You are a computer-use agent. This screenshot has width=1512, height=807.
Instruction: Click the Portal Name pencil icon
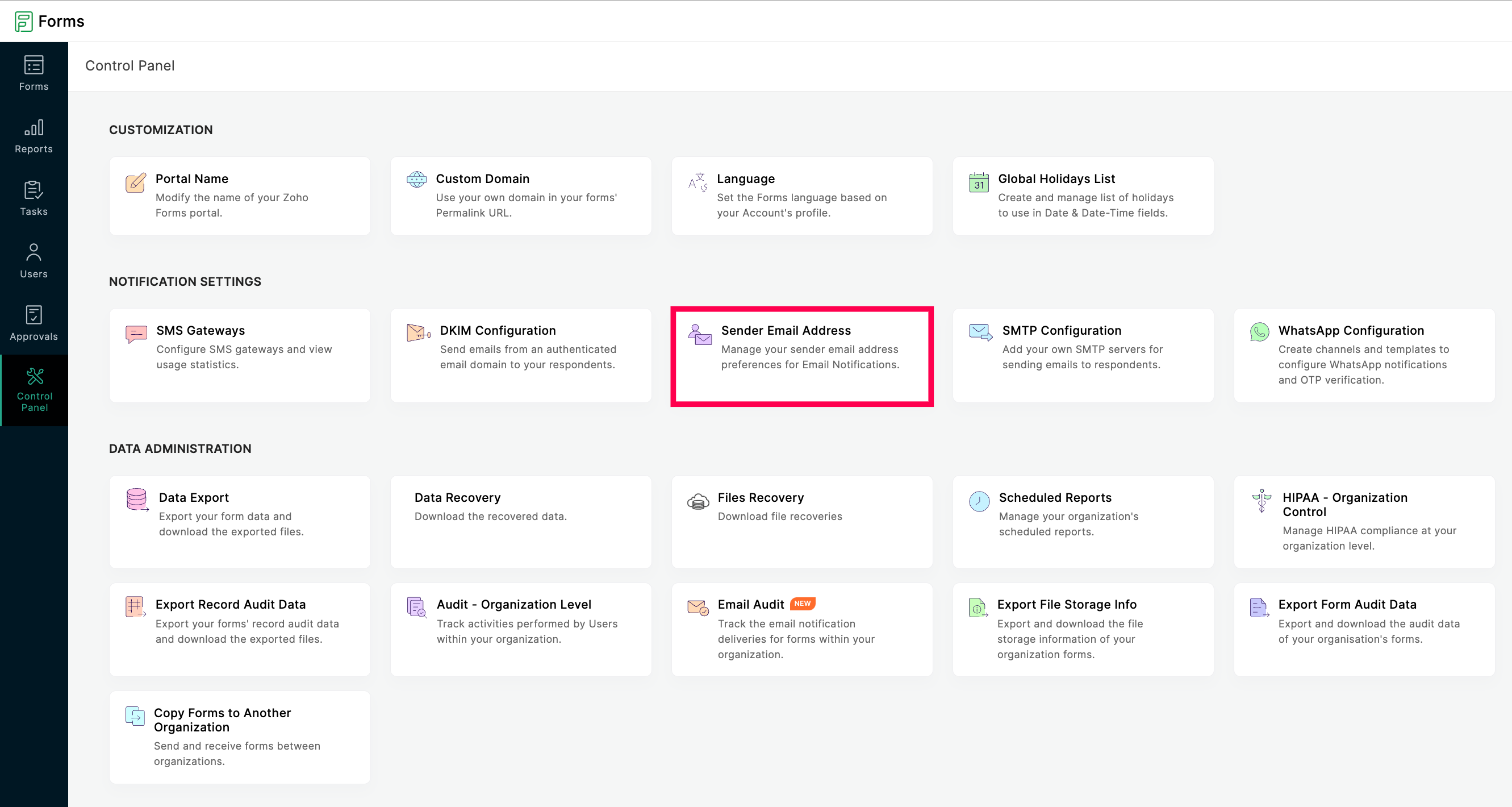click(136, 182)
